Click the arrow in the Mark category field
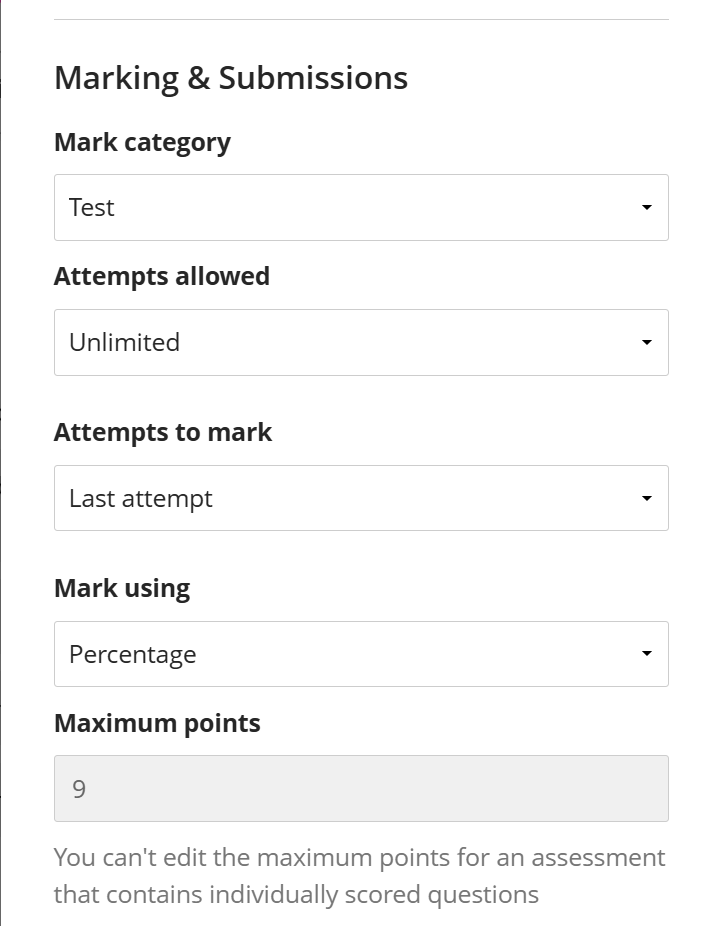 tap(646, 208)
